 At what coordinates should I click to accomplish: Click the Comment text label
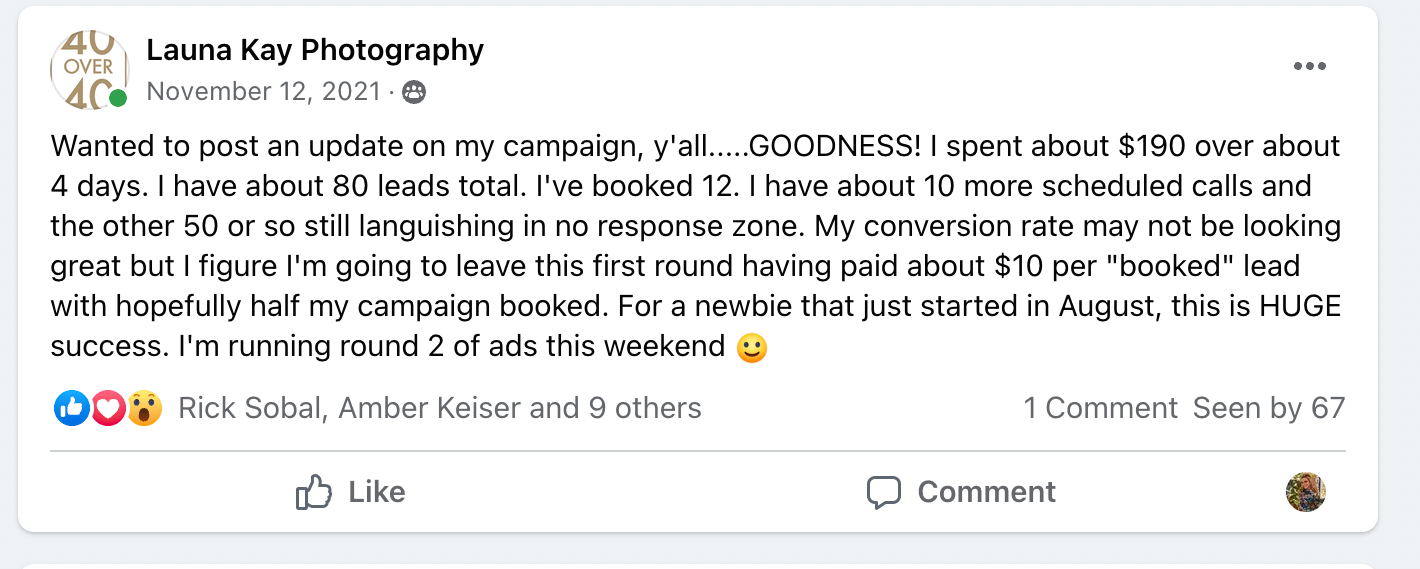point(986,492)
